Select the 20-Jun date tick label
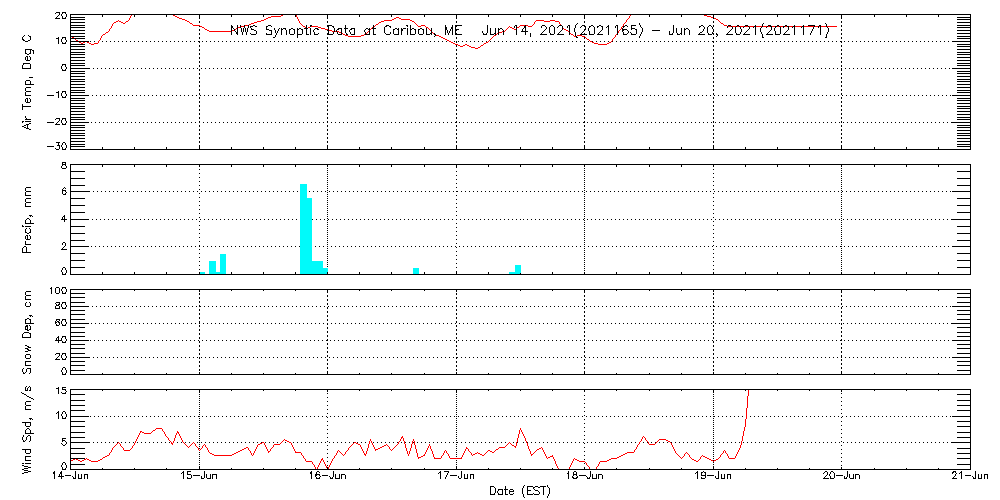1000x500 pixels. click(x=842, y=478)
